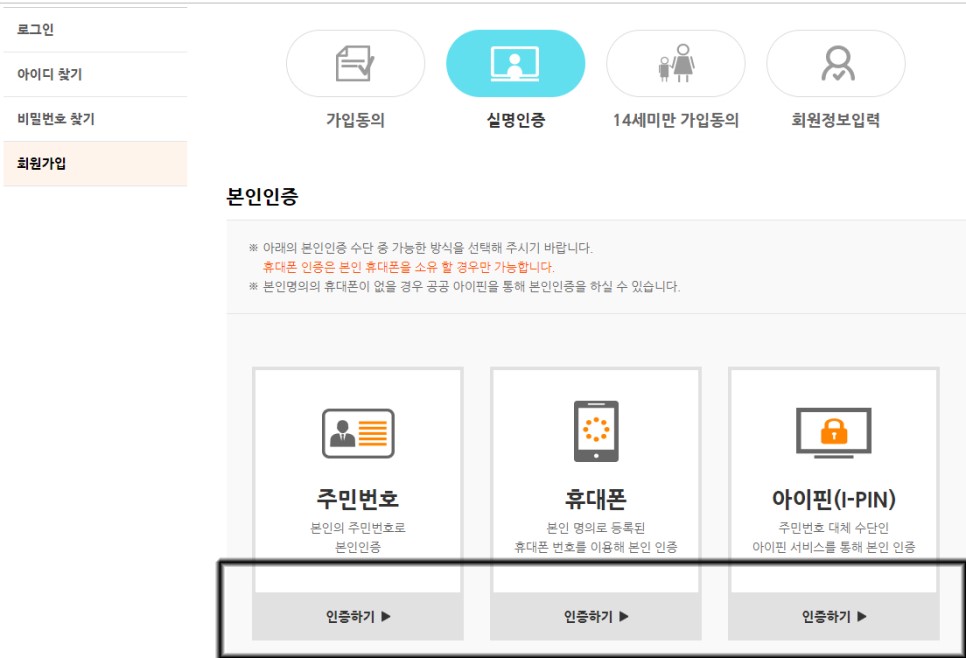Viewport: 966px width, 658px height.
Task: Click the 실명인증 step label
Action: coord(516,120)
